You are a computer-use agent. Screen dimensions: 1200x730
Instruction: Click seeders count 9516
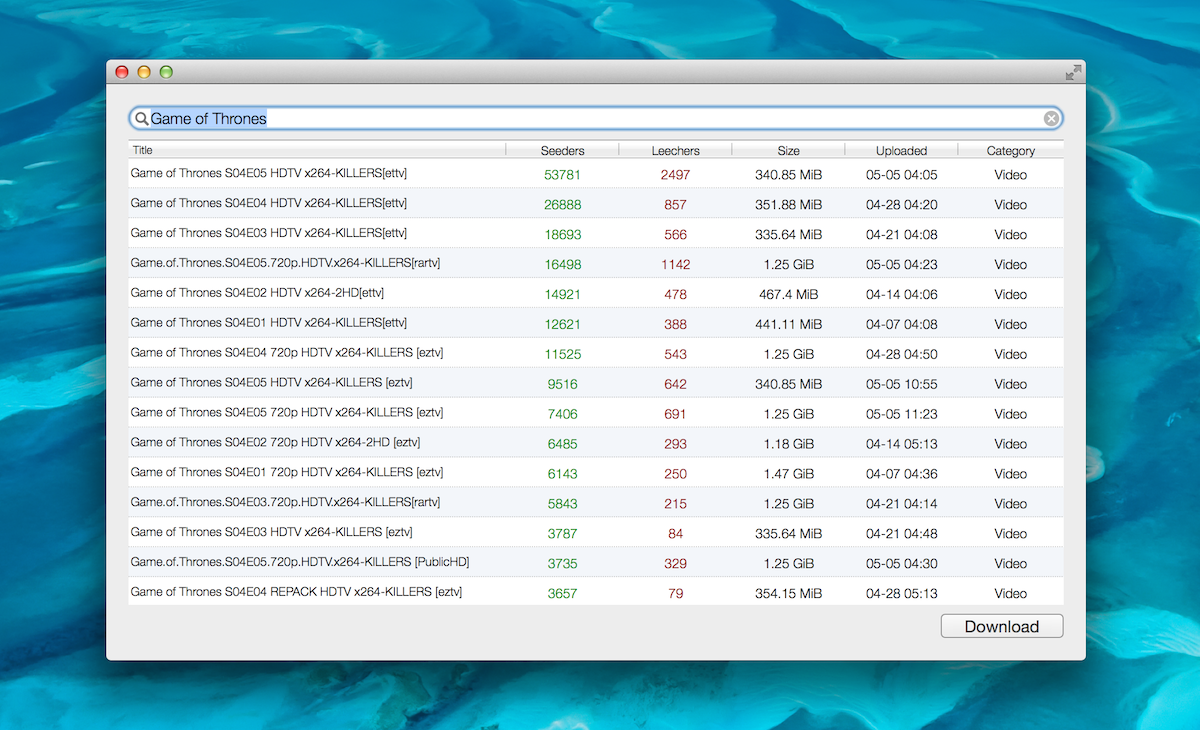[x=563, y=385]
